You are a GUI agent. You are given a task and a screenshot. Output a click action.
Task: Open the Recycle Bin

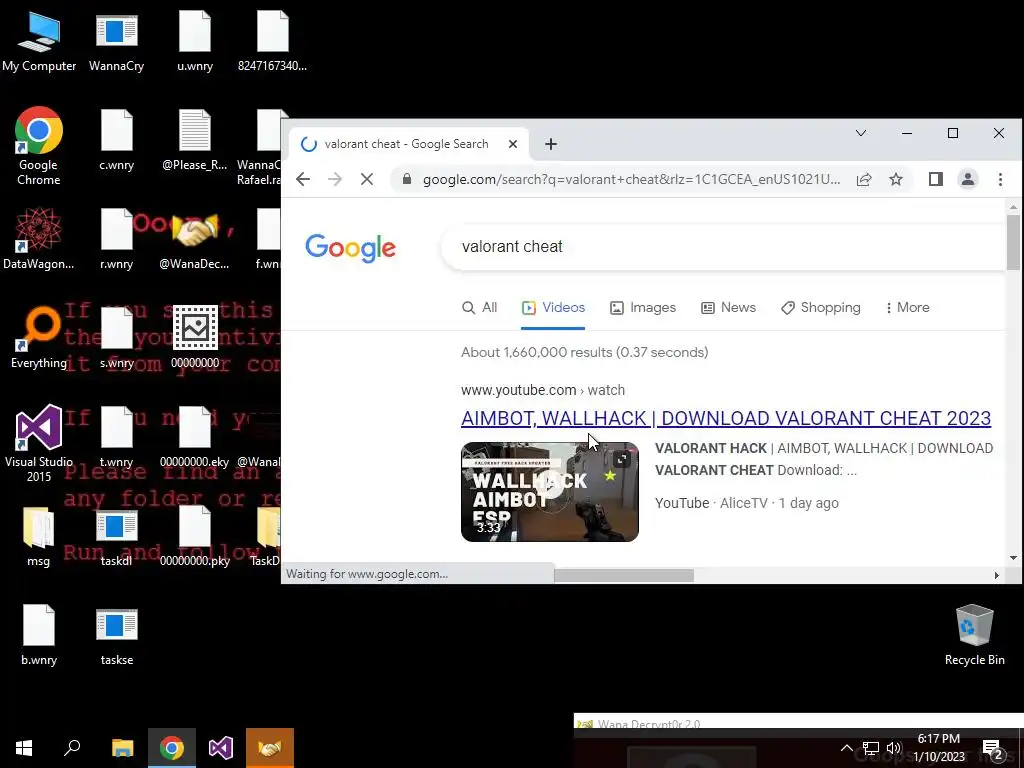click(974, 635)
